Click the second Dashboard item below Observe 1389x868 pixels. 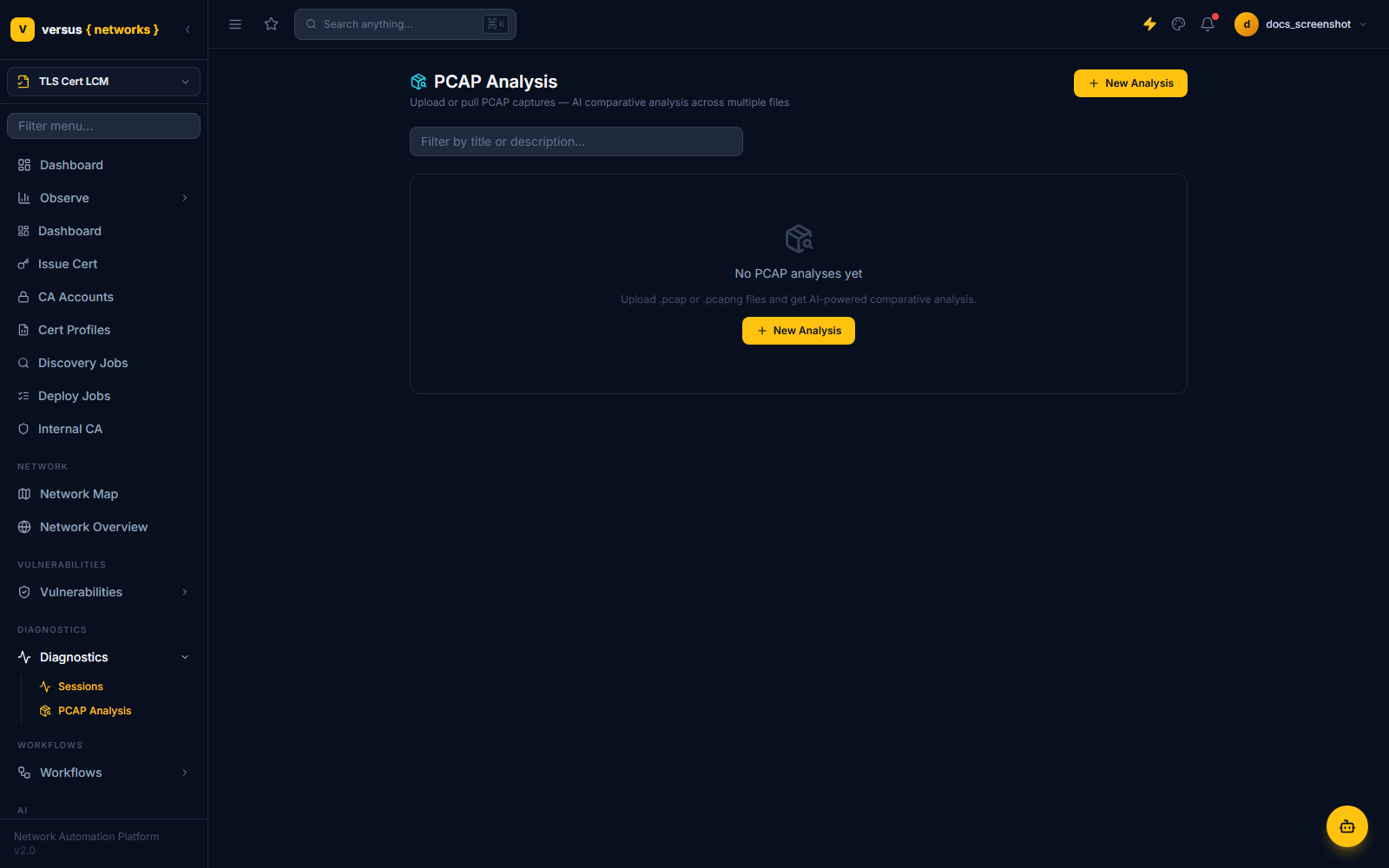tap(103, 231)
